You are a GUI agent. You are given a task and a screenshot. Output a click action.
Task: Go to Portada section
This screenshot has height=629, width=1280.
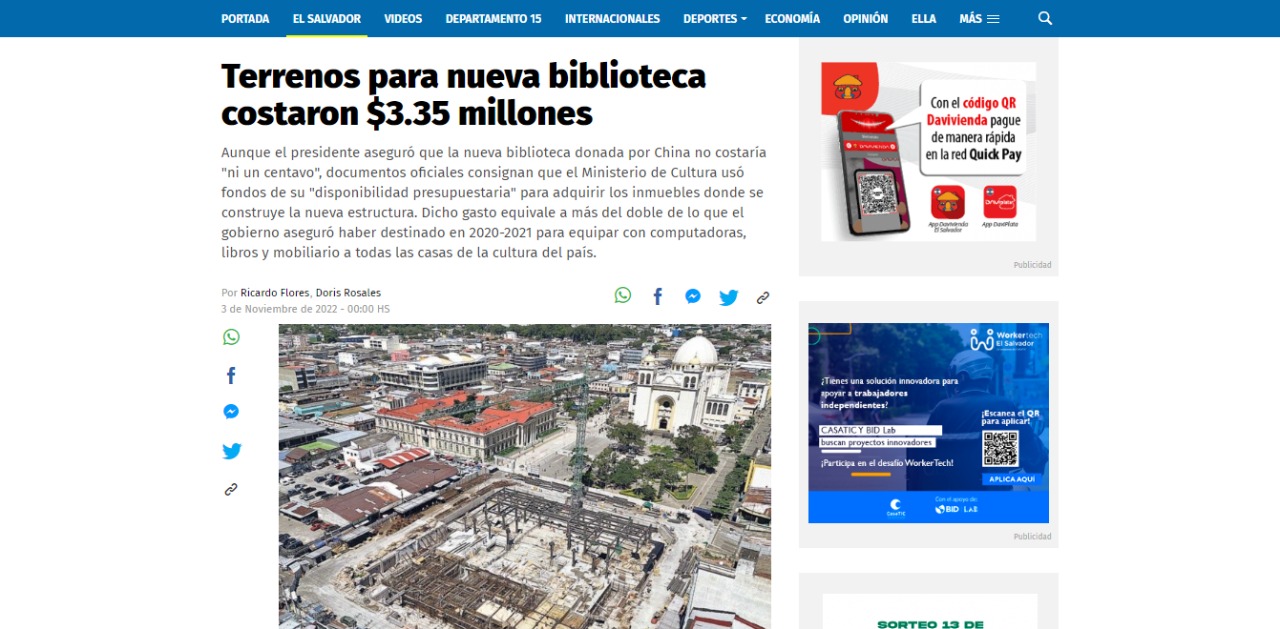pos(245,19)
